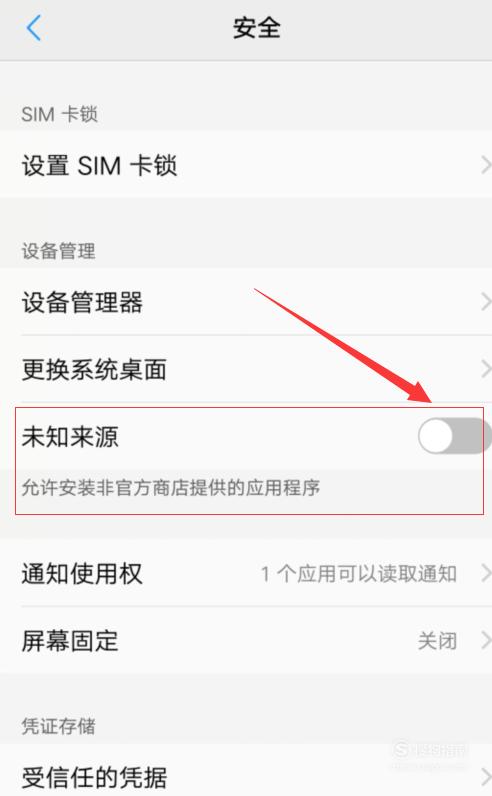
Task: Click chevron beside 受信任的凭据
Action: (x=486, y=777)
